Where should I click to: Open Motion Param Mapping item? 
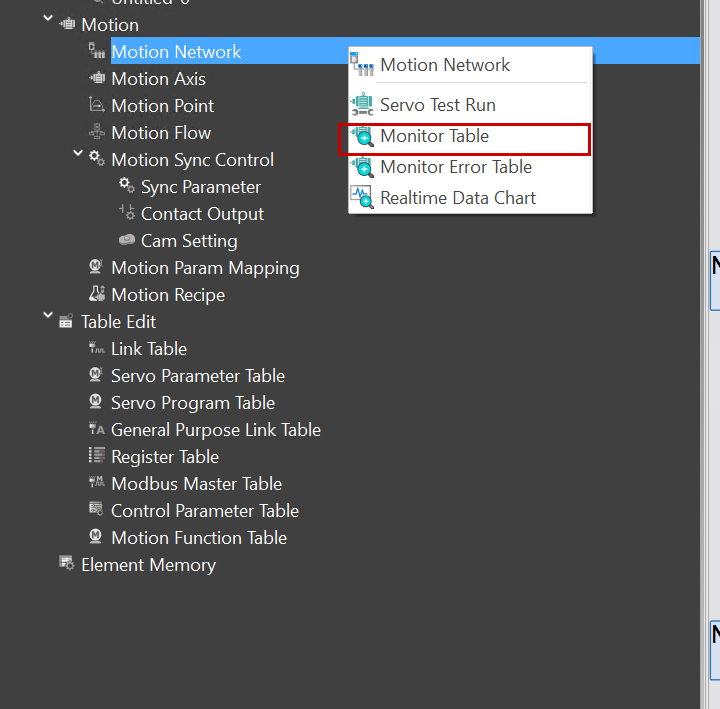(x=205, y=268)
